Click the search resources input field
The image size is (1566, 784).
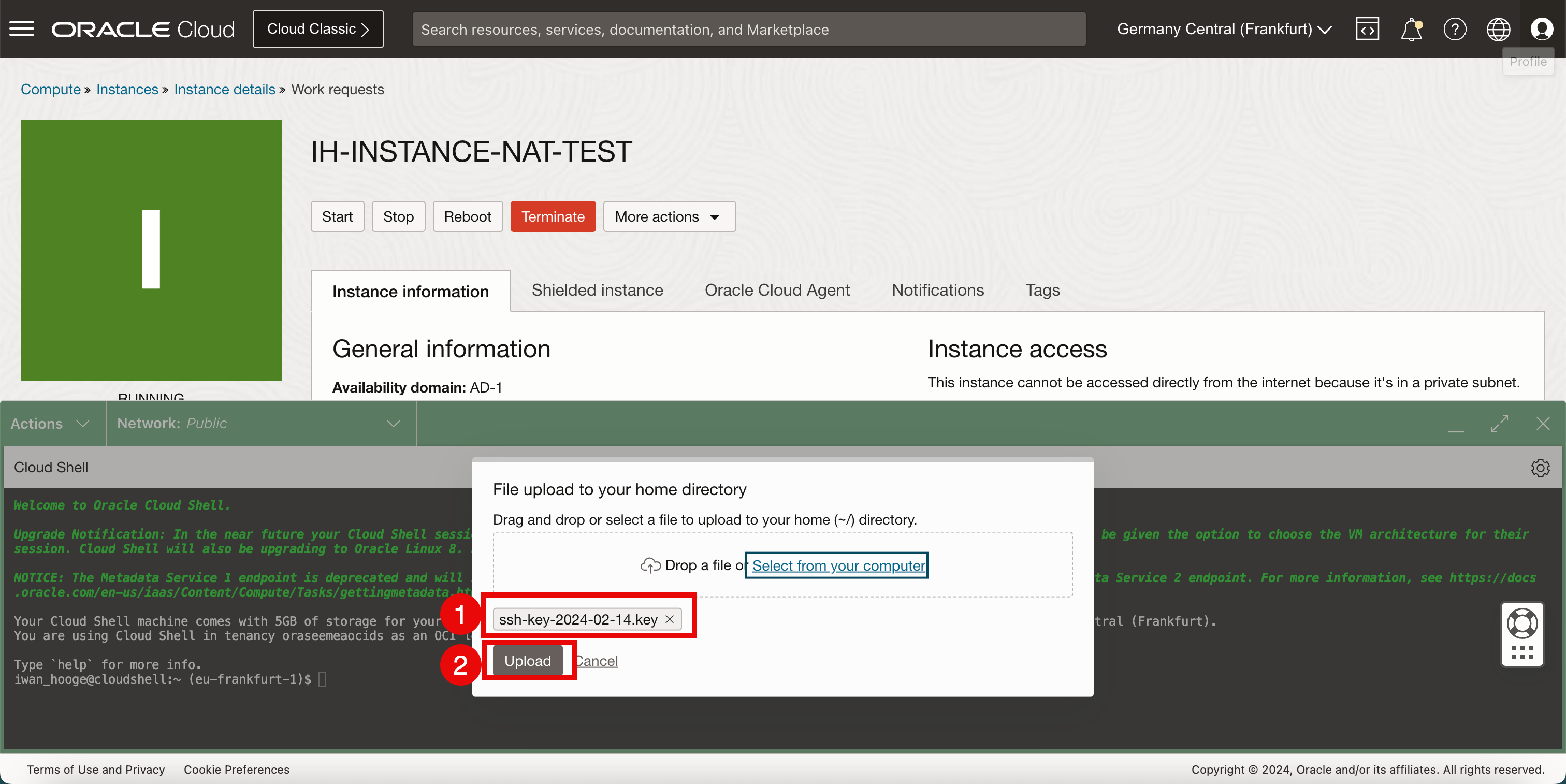click(x=748, y=29)
